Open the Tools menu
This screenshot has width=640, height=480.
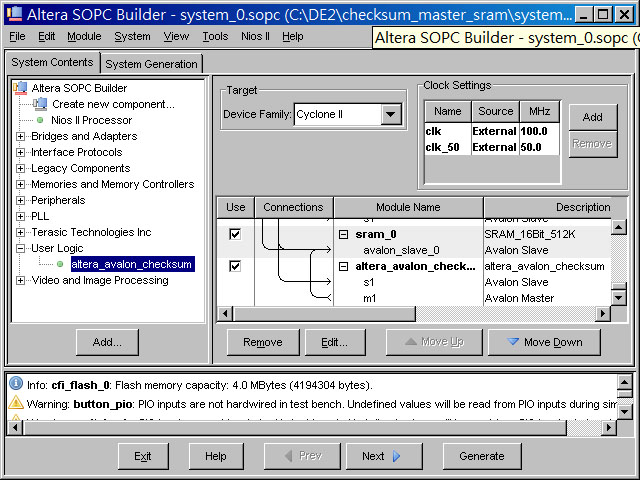(215, 37)
